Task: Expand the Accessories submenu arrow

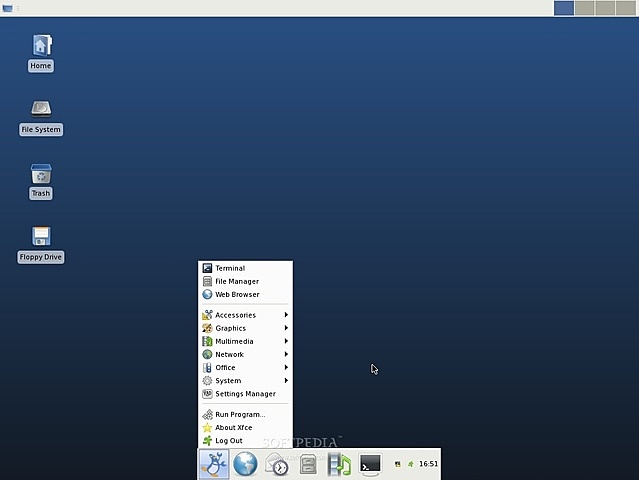Action: click(286, 315)
